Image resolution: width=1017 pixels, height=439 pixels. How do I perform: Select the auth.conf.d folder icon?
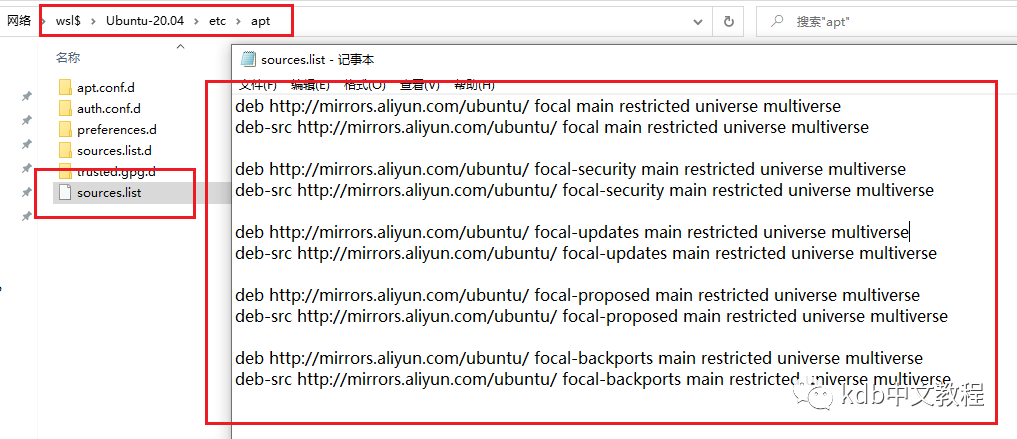(64, 108)
